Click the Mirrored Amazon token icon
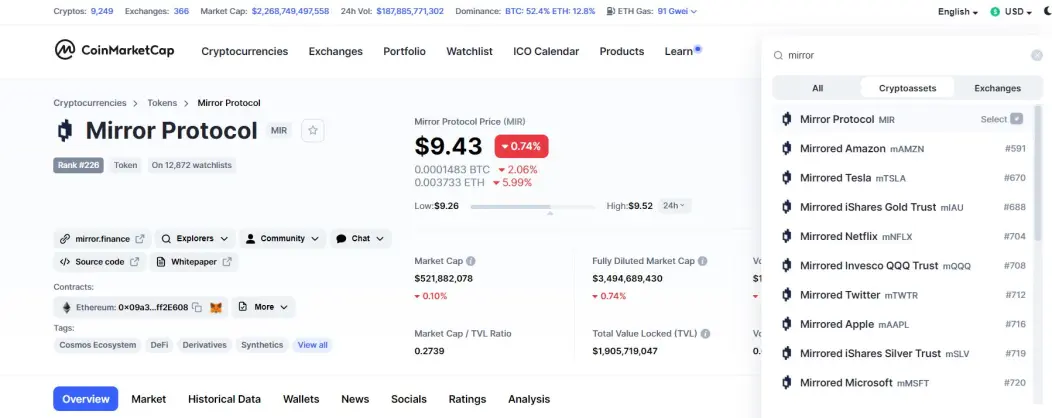This screenshot has height=418, width=1052. click(x=786, y=148)
